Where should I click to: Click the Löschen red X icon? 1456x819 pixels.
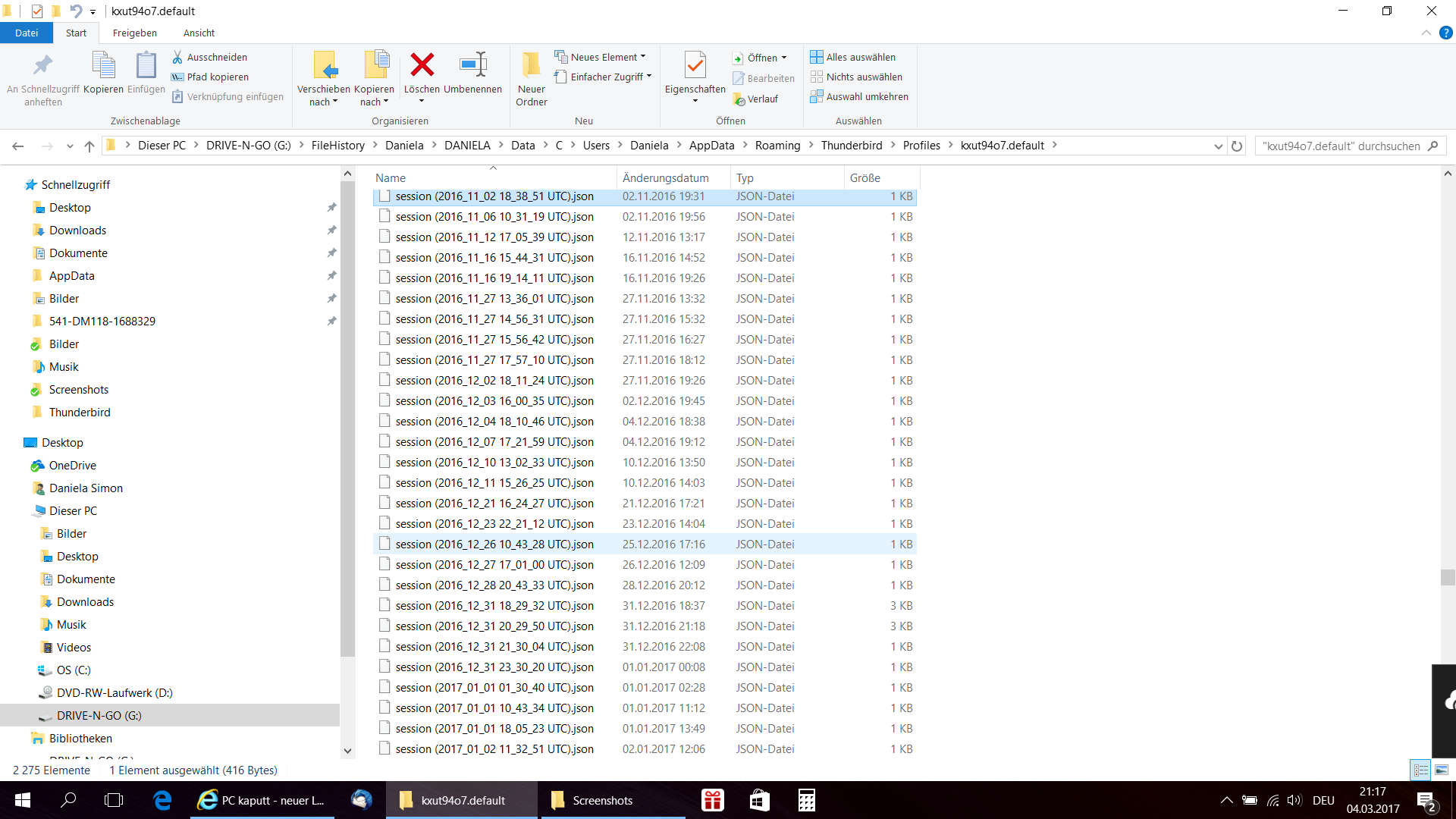point(422,65)
